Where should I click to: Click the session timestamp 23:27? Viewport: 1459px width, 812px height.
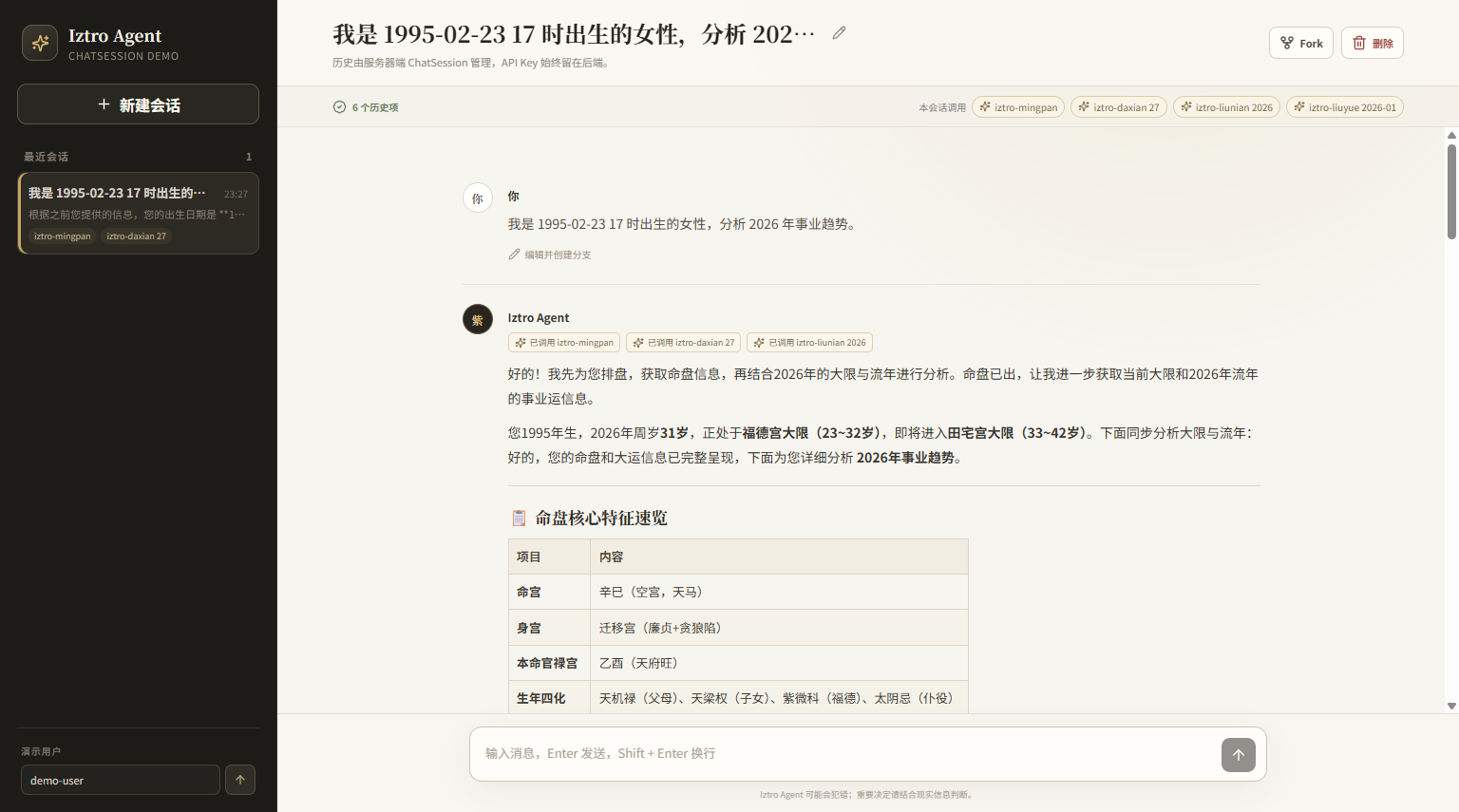click(236, 194)
